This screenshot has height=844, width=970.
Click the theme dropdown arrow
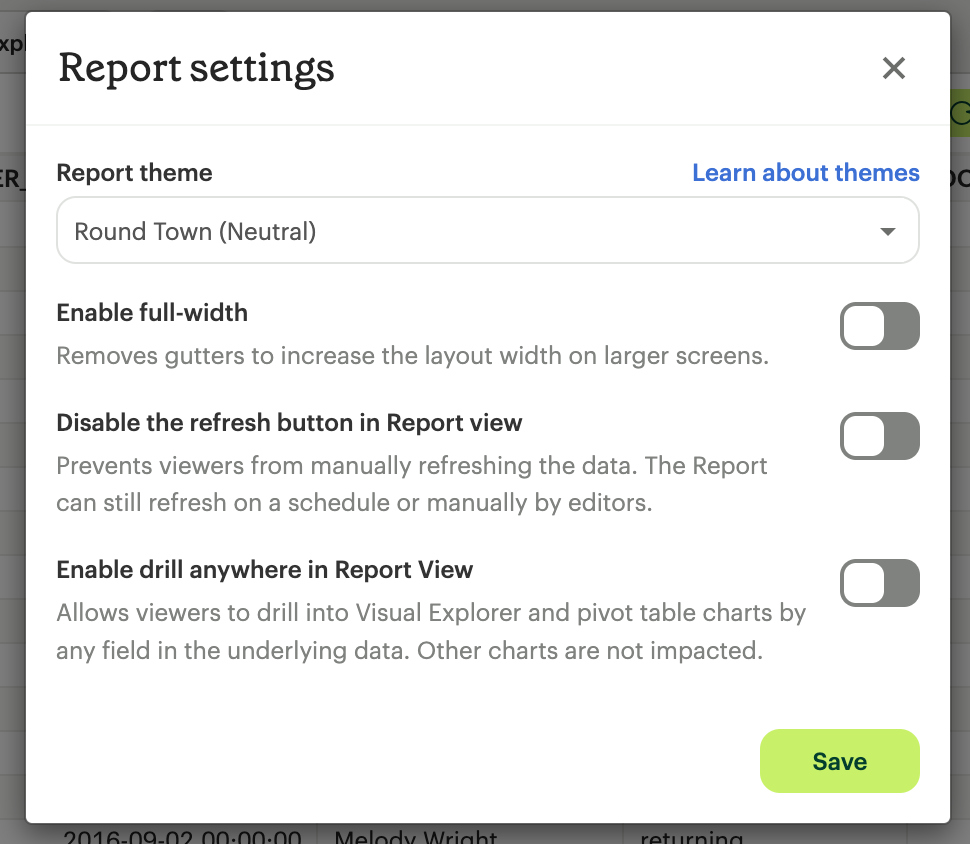888,231
